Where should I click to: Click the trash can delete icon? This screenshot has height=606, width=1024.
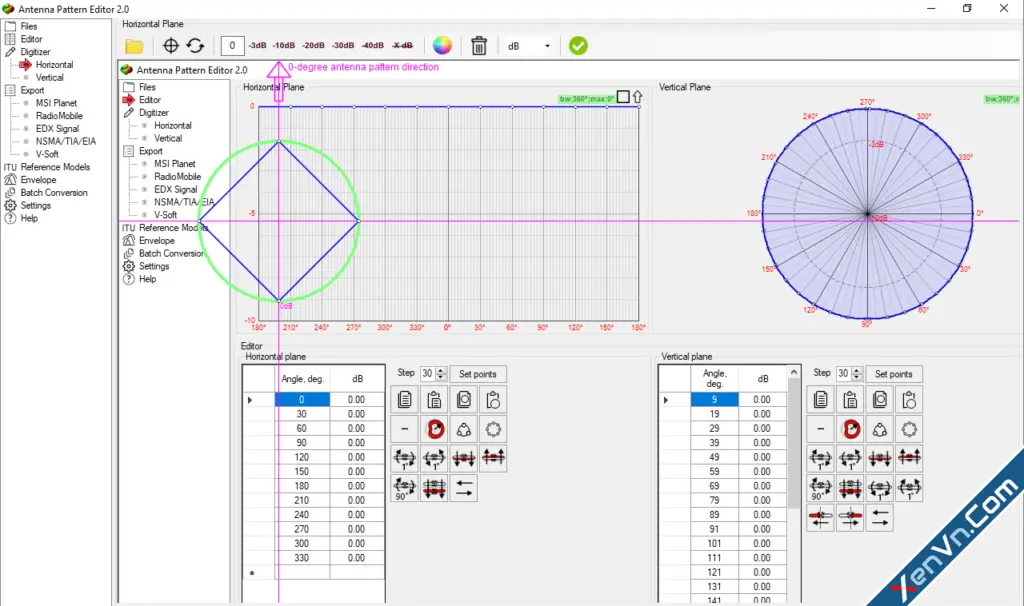(x=479, y=46)
